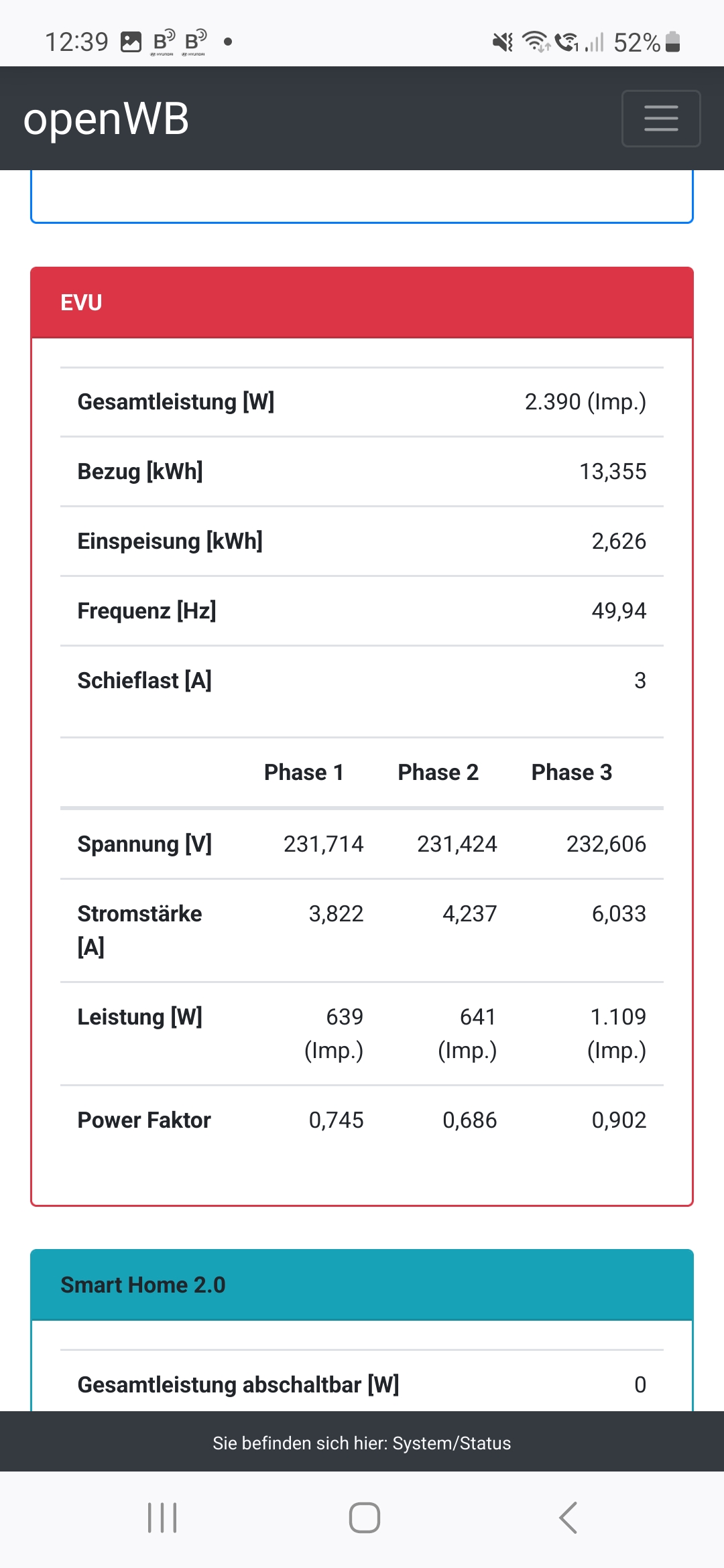Image resolution: width=724 pixels, height=1568 pixels.
Task: Tap the Gesamtleistung [W] row in EVU
Action: point(362,402)
